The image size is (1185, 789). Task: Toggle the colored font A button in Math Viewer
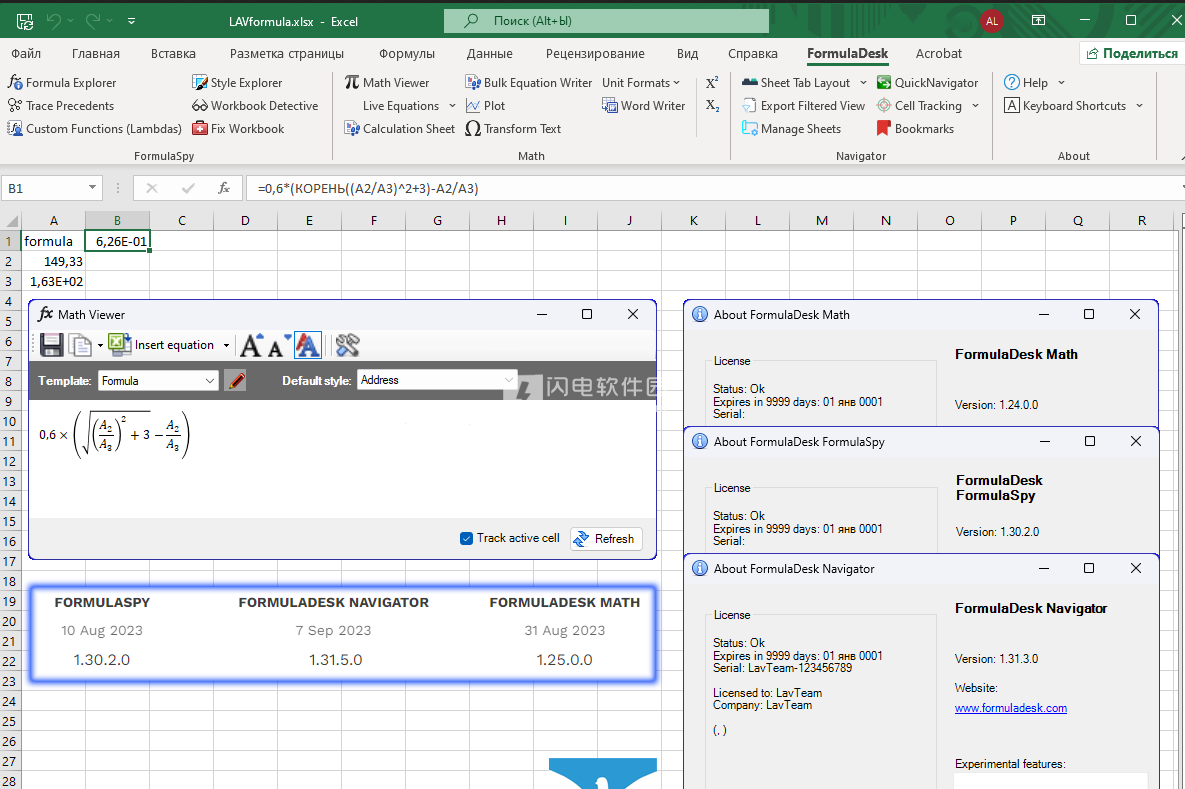point(308,345)
